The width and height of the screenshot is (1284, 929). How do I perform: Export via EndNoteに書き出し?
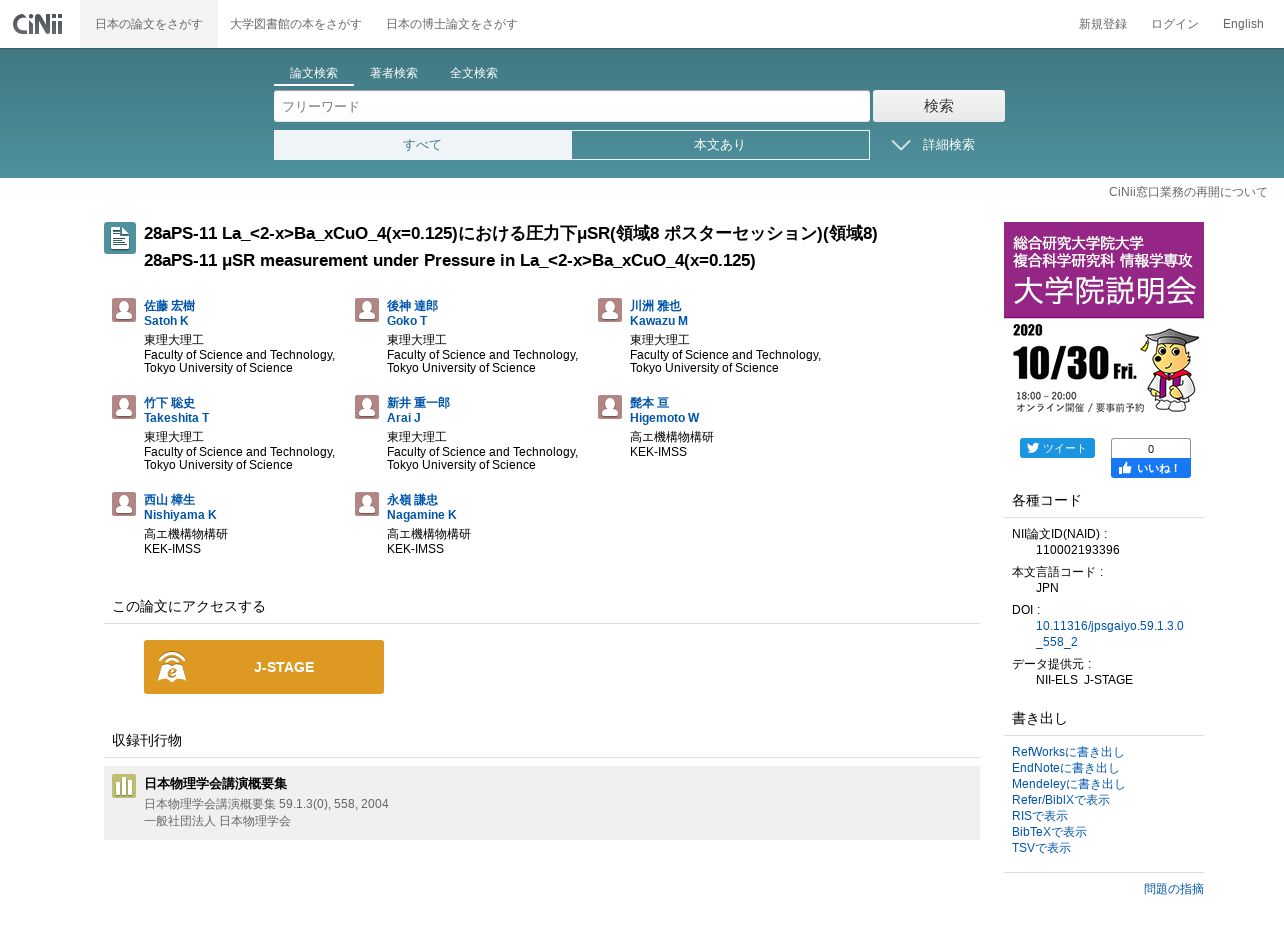tap(1066, 768)
